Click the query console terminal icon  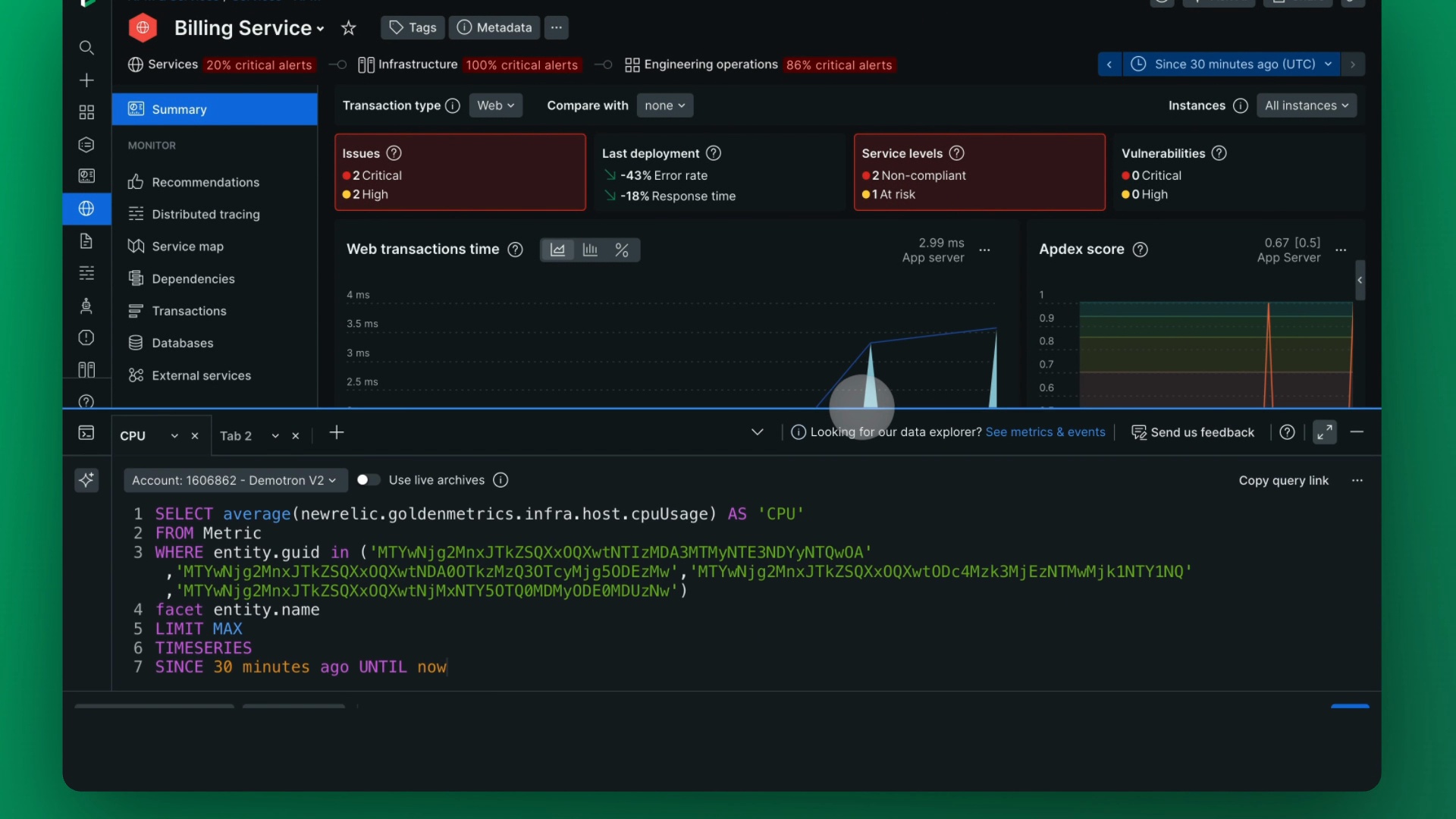point(86,432)
